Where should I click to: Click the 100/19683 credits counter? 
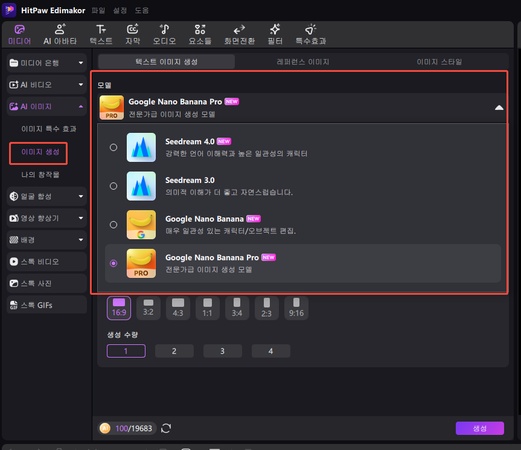coord(134,428)
